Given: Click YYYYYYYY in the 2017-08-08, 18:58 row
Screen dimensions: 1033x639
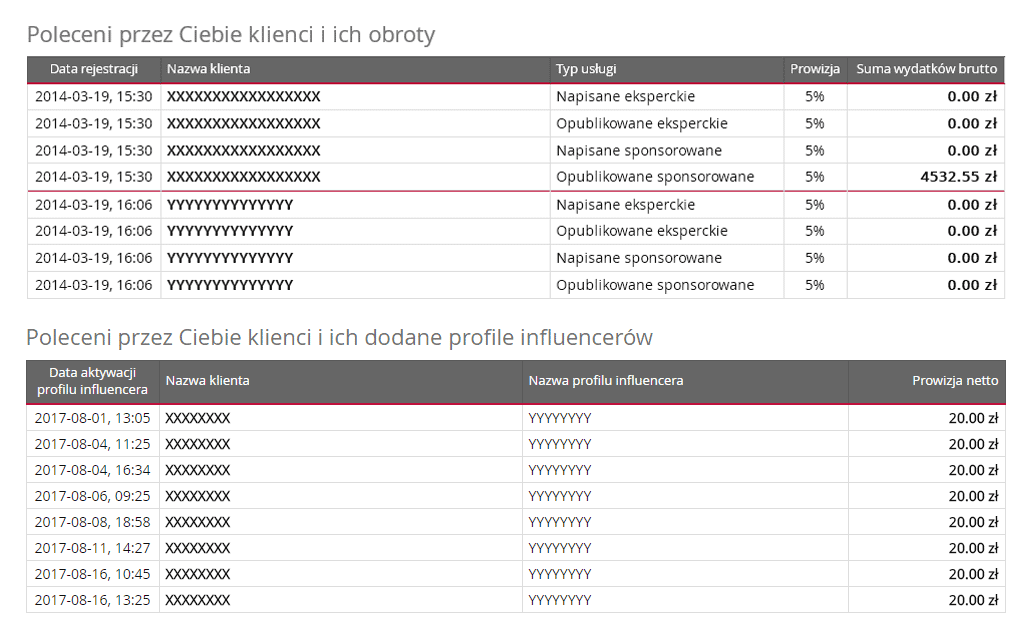Looking at the screenshot, I should 560,522.
